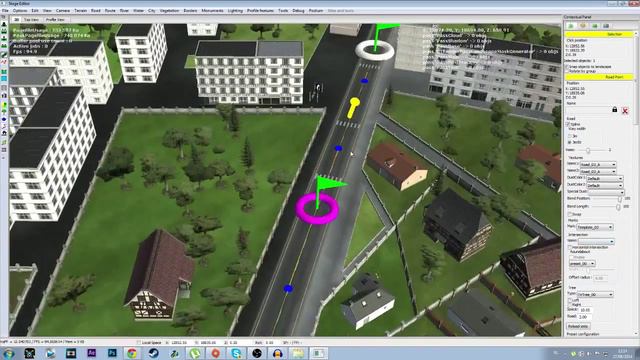Select blue road point at bottom of road
Screen dimensions: 640x360
288,289
